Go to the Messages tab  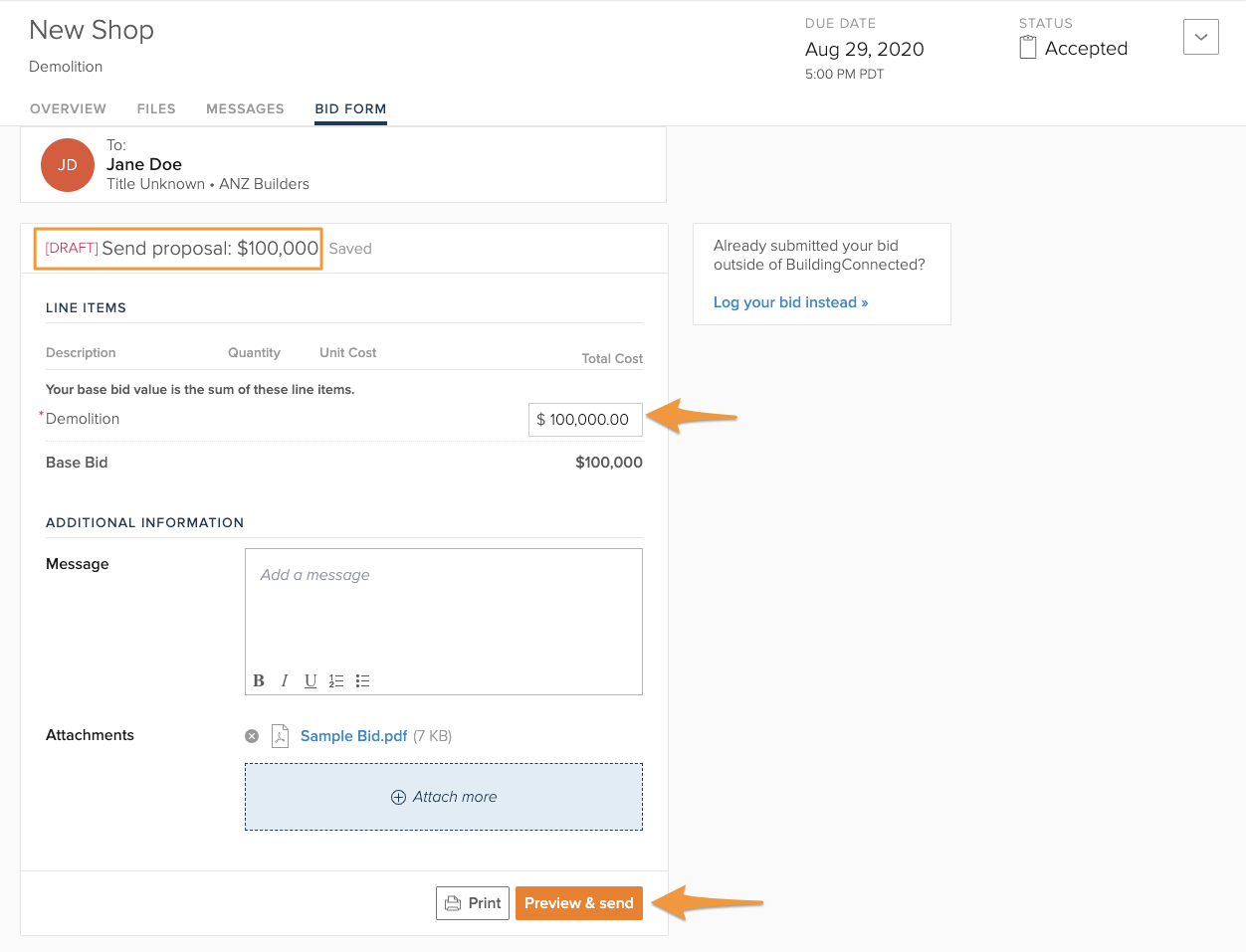pos(245,108)
